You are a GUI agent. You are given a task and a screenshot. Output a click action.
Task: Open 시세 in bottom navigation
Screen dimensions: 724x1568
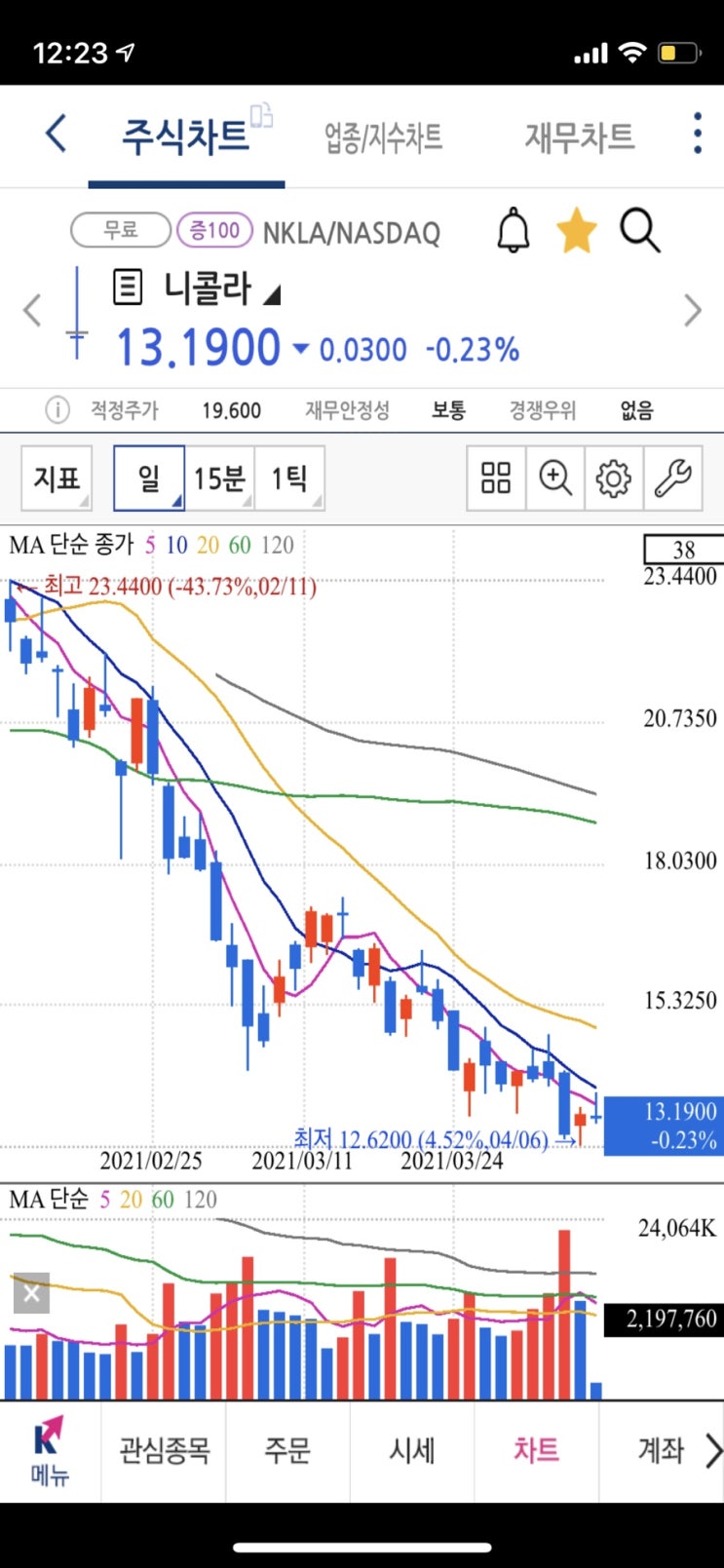(412, 1451)
